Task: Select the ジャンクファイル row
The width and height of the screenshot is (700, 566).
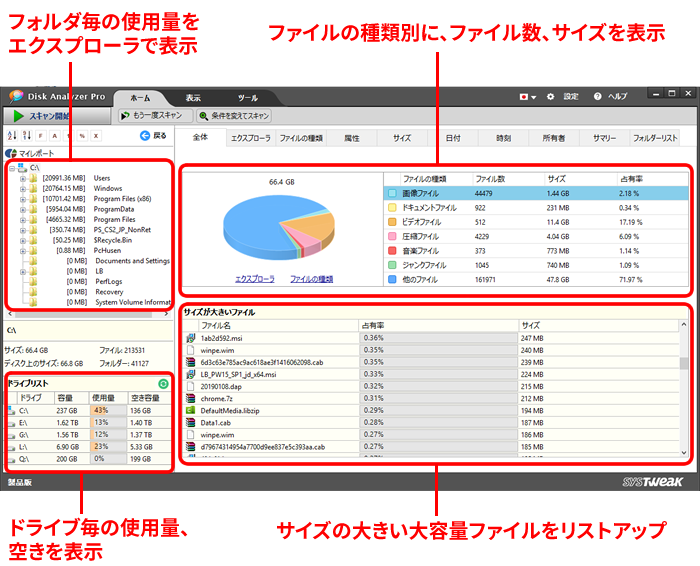Action: click(536, 265)
